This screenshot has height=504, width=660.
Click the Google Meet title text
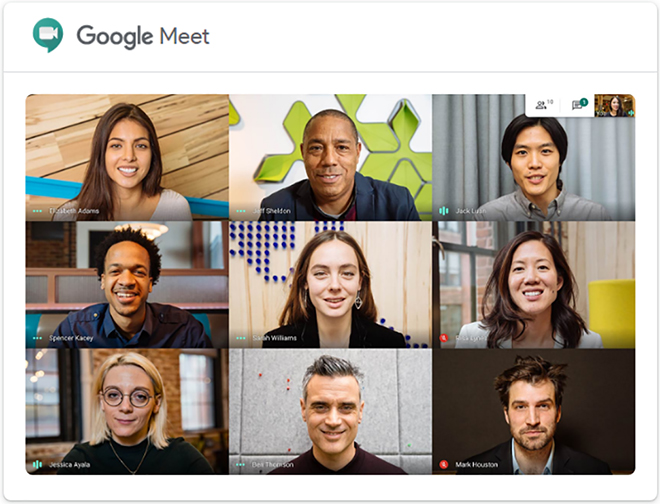coord(143,36)
